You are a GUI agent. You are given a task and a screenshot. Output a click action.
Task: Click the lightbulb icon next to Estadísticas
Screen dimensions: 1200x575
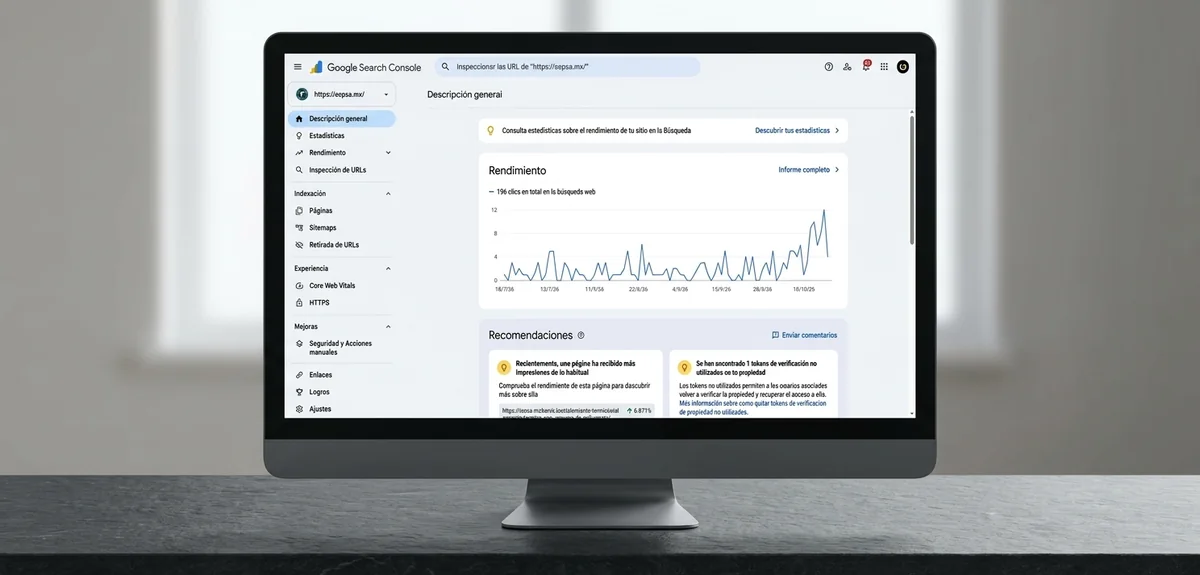(x=299, y=136)
